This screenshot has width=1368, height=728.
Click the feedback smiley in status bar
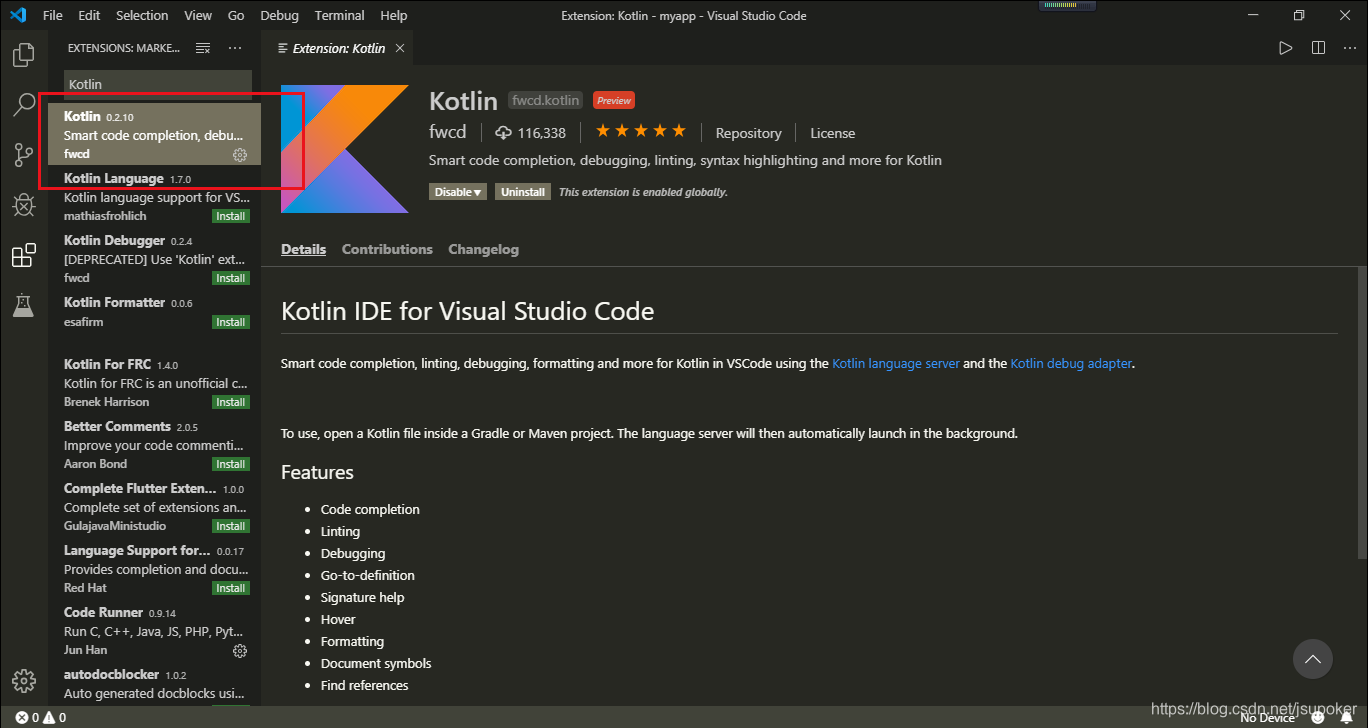(1319, 717)
